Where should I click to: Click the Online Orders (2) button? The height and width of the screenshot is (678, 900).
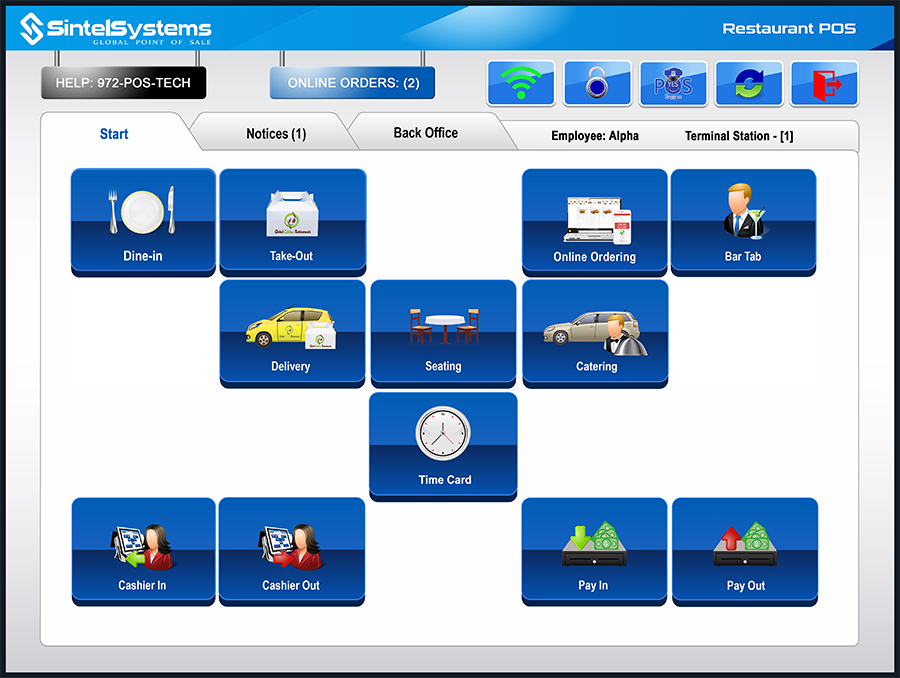(x=352, y=83)
